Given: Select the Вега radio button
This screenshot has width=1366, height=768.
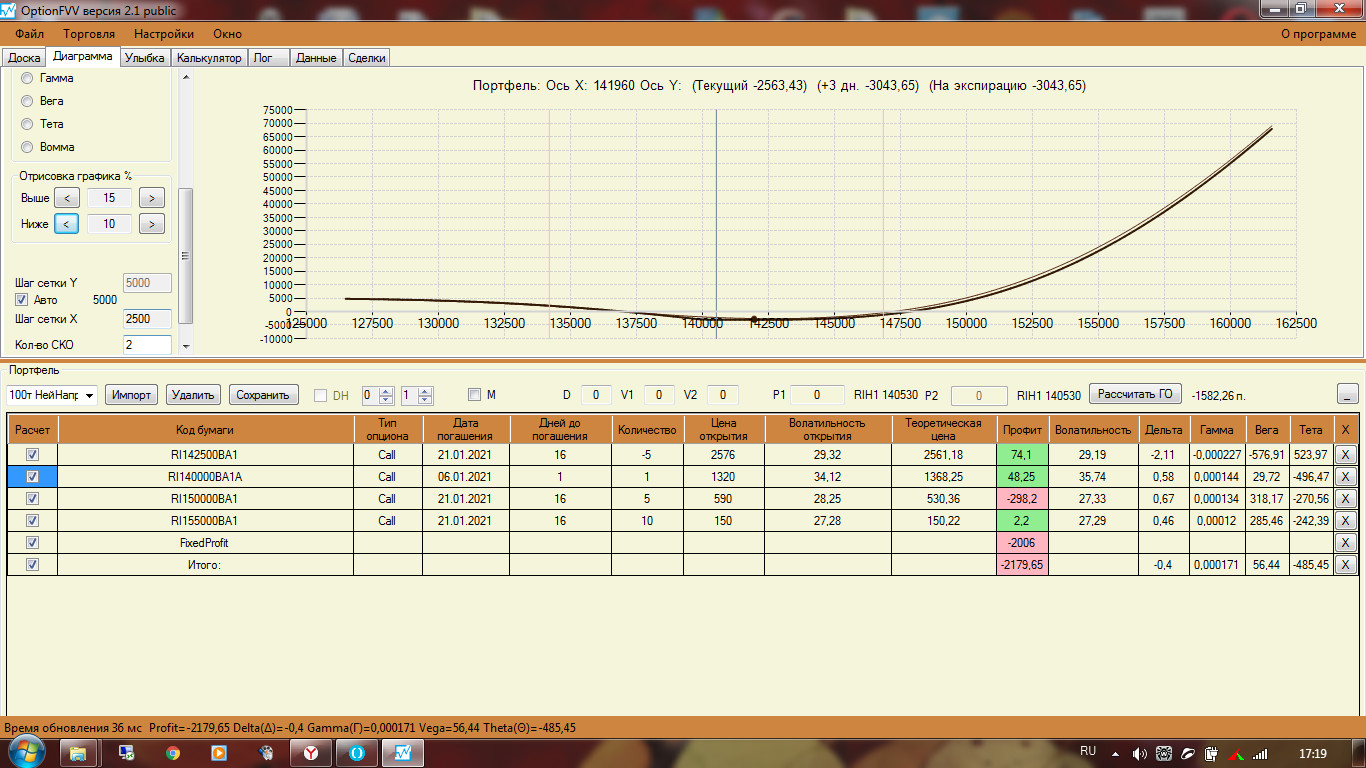Looking at the screenshot, I should [x=28, y=101].
